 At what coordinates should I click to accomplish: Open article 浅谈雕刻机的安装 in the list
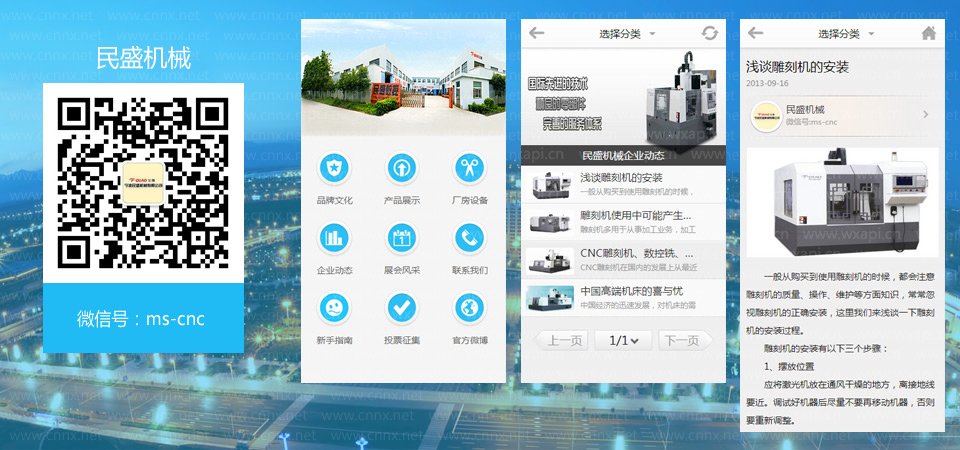coord(623,184)
